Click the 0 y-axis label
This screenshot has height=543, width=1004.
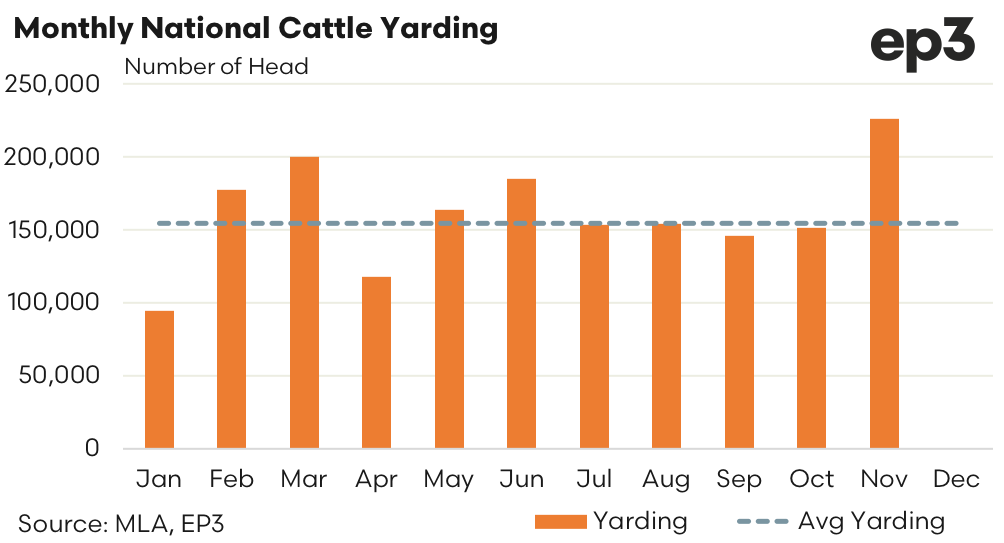click(91, 449)
